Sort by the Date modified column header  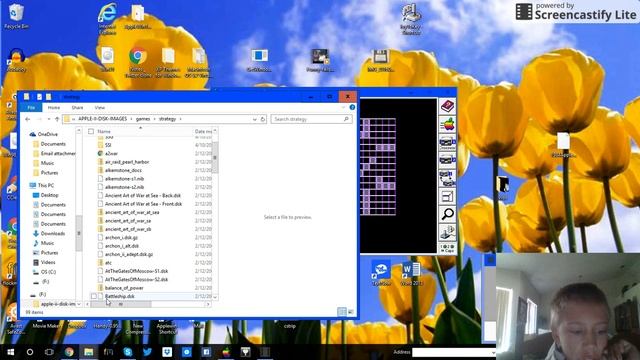[x=203, y=131]
